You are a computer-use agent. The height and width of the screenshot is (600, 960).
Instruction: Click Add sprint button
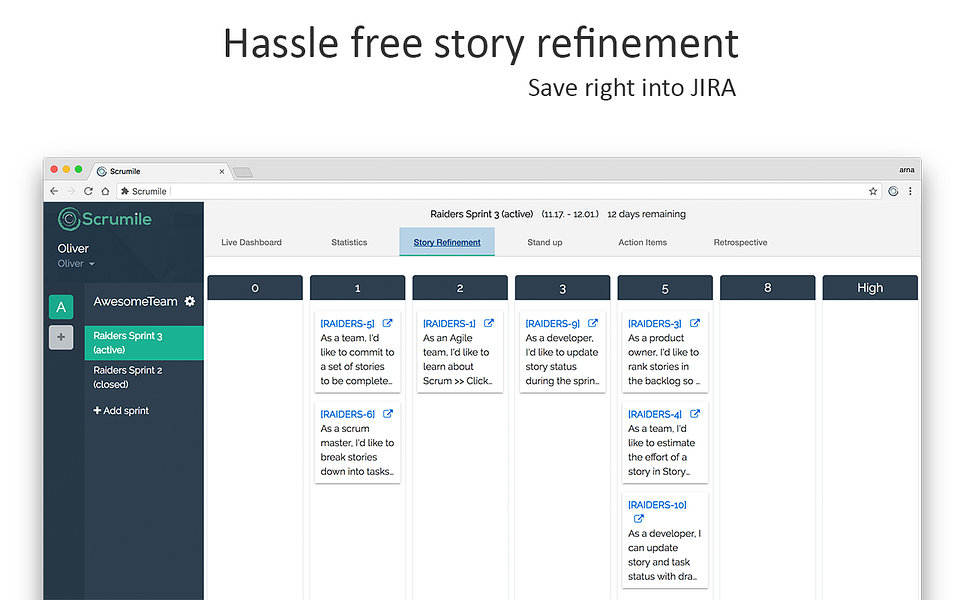121,411
